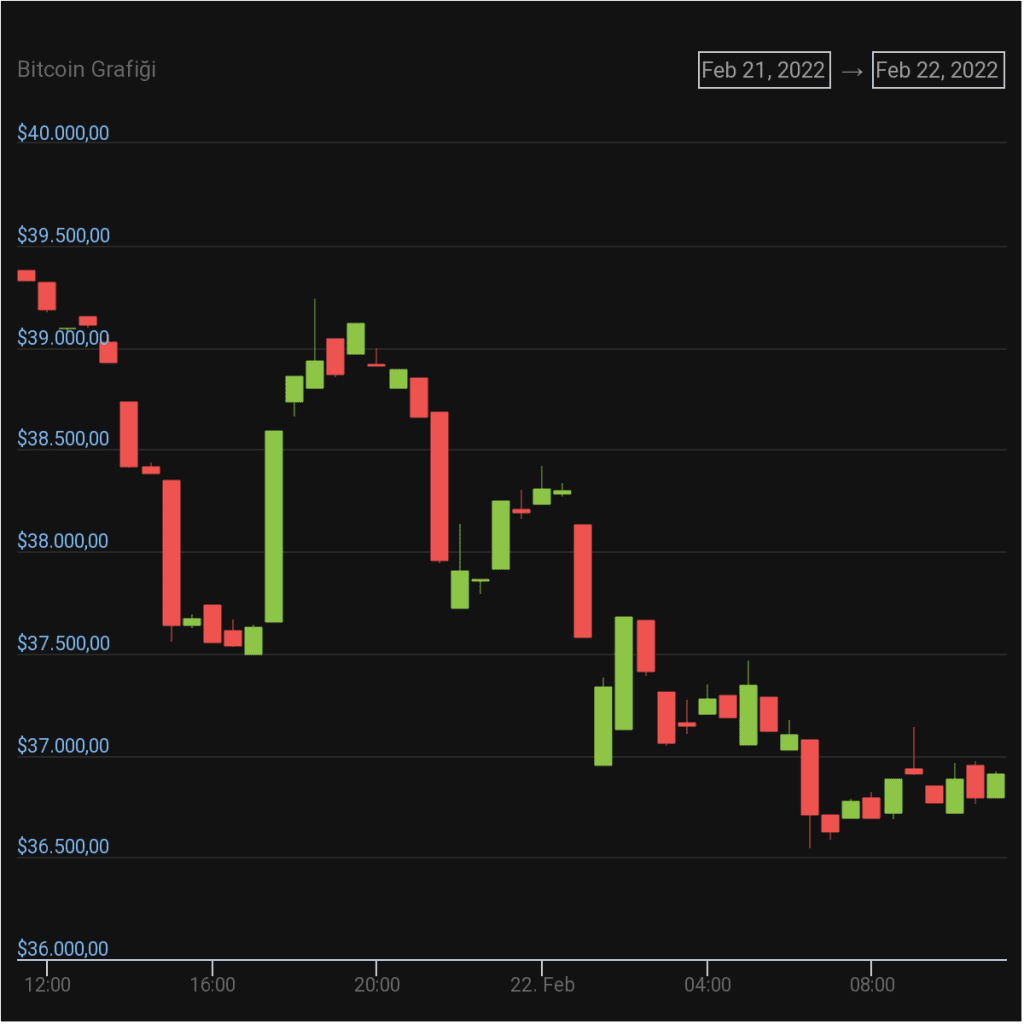This screenshot has height=1024, width=1024.
Task: Click the 12:00 time axis label
Action: (47, 984)
